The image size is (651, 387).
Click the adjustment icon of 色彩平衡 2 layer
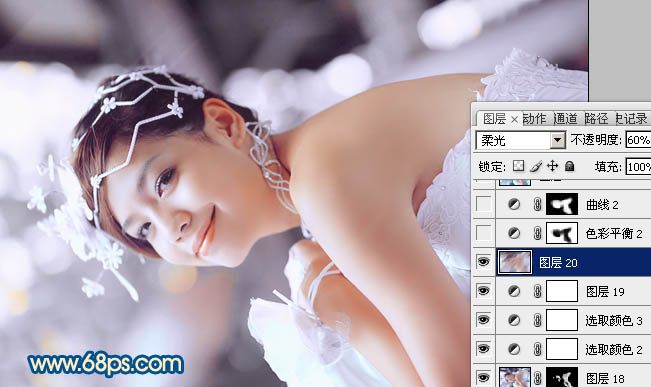click(x=514, y=233)
